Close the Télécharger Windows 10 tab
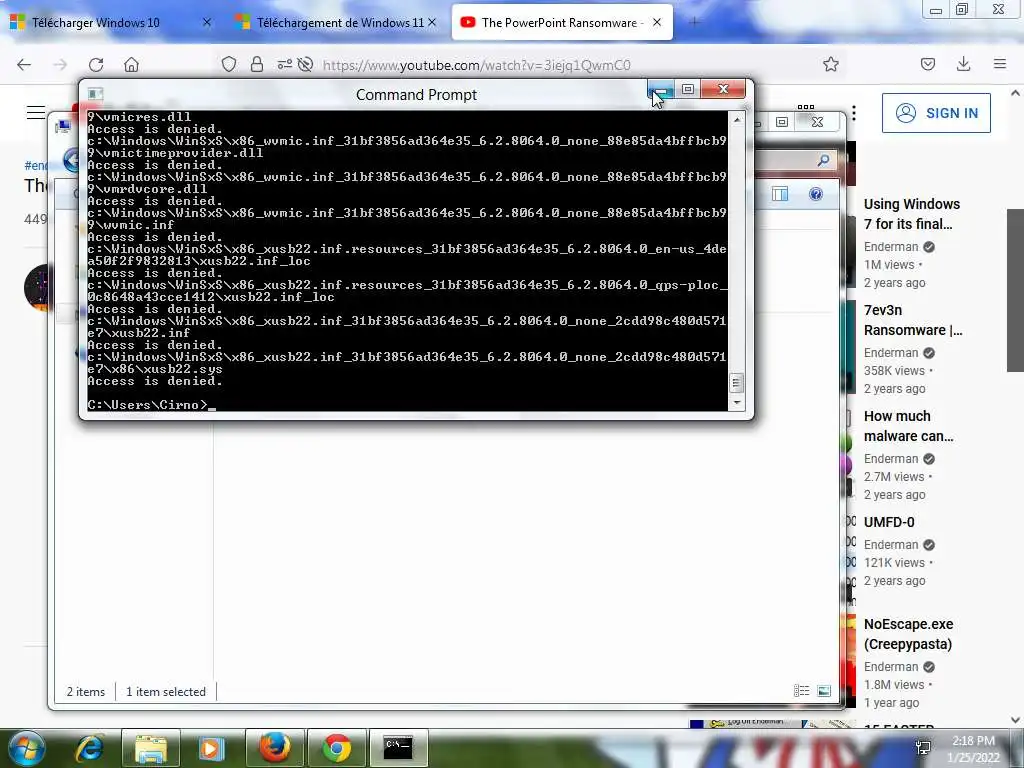1024x768 pixels. [x=207, y=23]
